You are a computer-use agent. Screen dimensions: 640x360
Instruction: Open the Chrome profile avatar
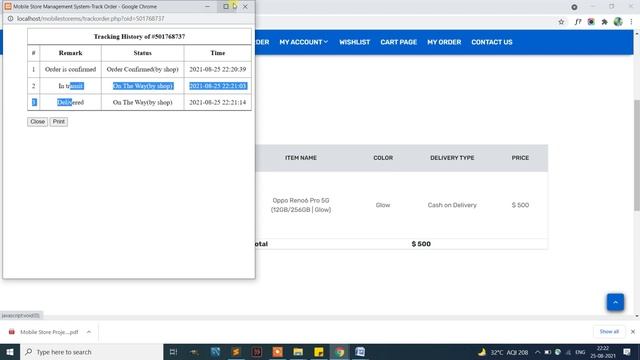click(x=618, y=22)
